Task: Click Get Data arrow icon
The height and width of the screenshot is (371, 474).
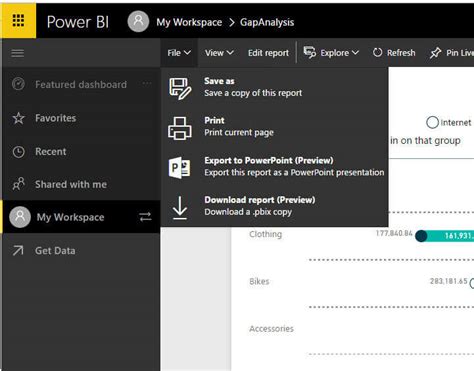Action: (x=18, y=250)
